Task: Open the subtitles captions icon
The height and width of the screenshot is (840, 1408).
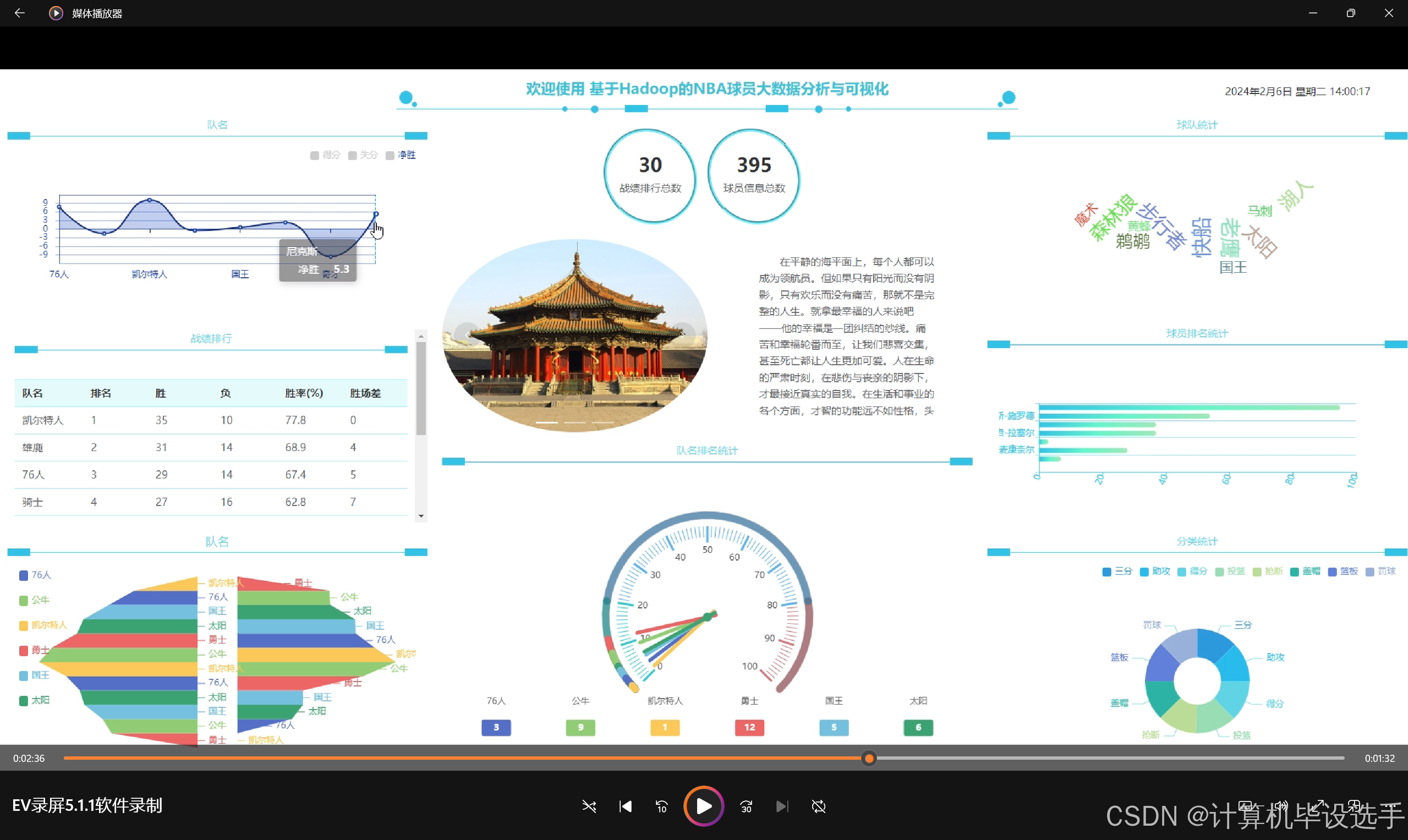Action: point(1245,805)
